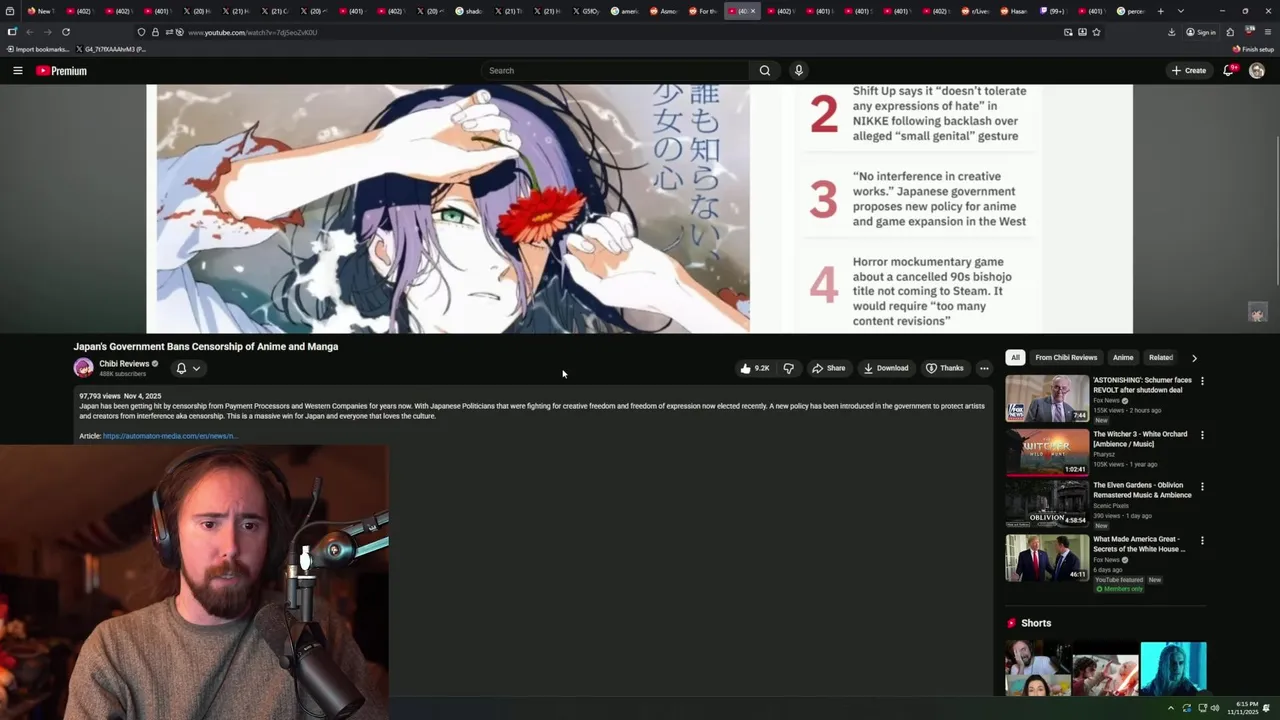
Task: Open the Chibi Reviews channel name
Action: click(124, 364)
